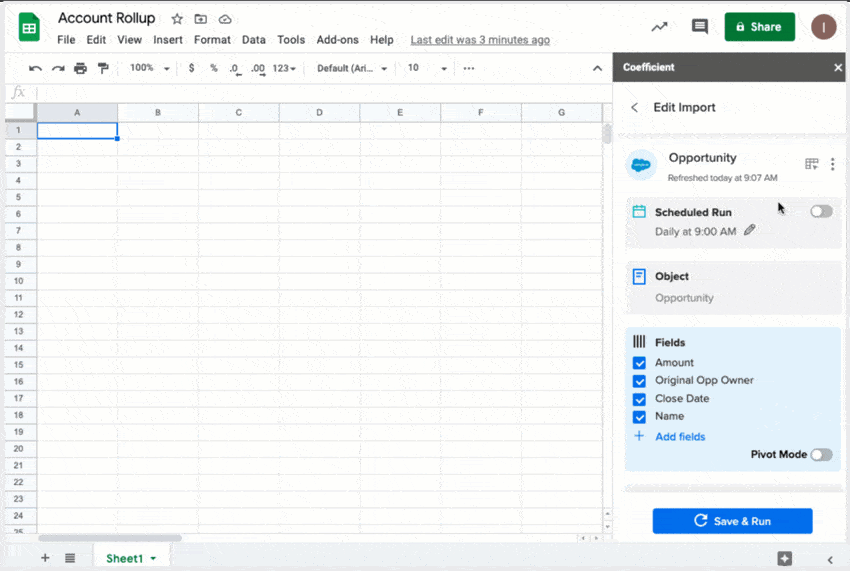Click the pencil icon to edit schedule
Image resolution: width=850 pixels, height=571 pixels.
(750, 230)
